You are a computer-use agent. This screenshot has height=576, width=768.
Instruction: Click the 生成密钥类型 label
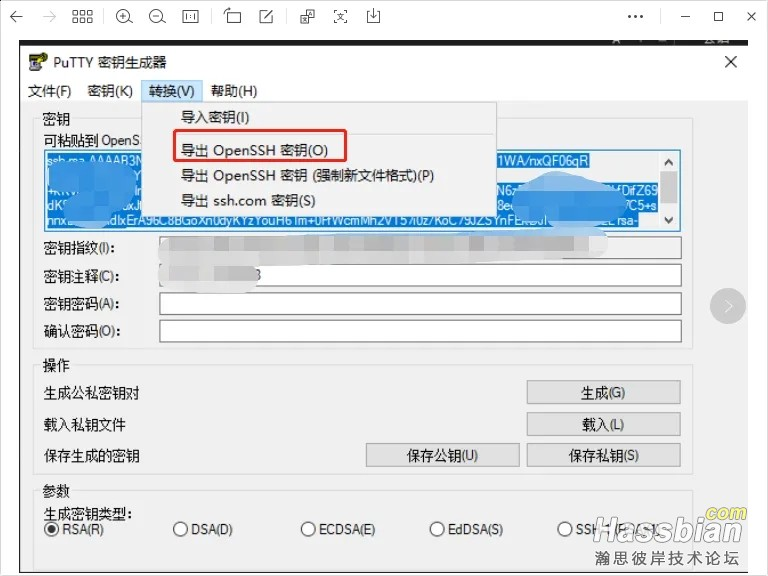tap(88, 514)
